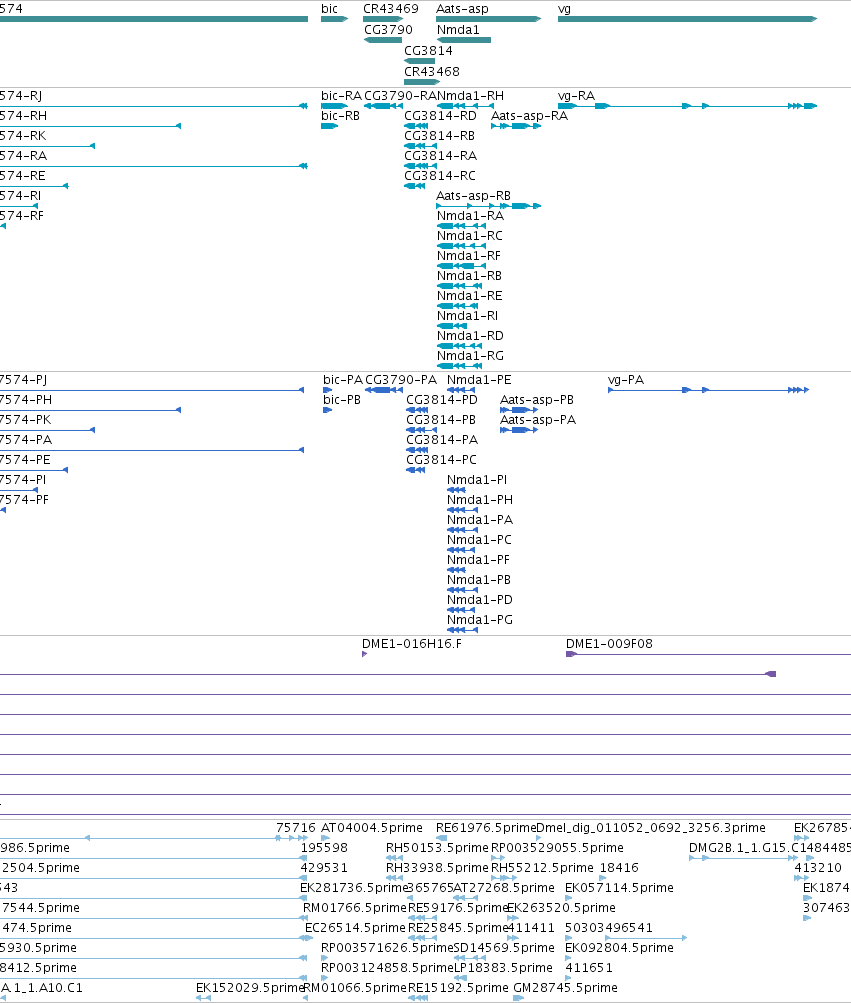Click protein label Nmda1-PC
The image size is (851, 1003).
coord(479,539)
